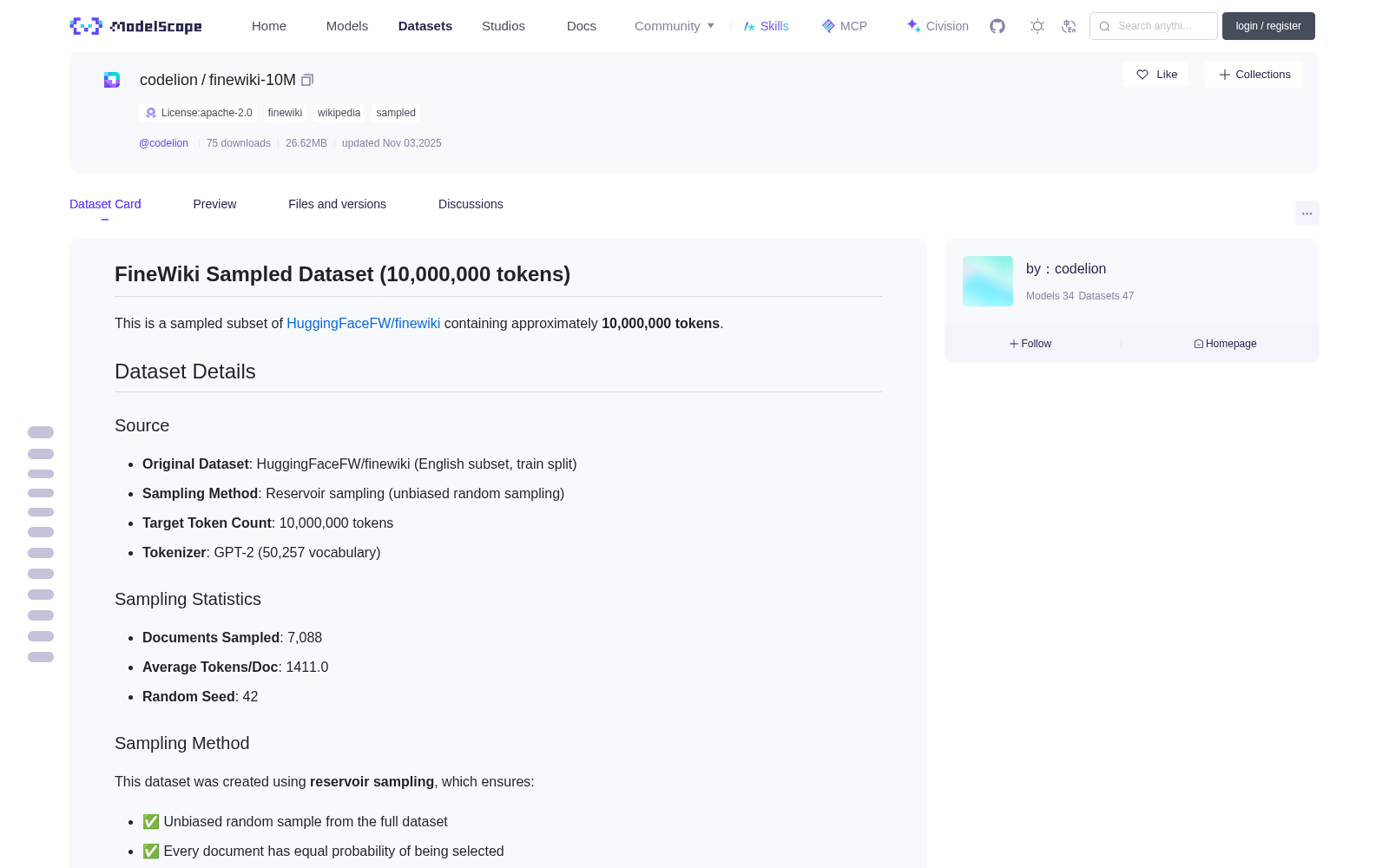Click 'Target Token Count' list item

(x=267, y=523)
